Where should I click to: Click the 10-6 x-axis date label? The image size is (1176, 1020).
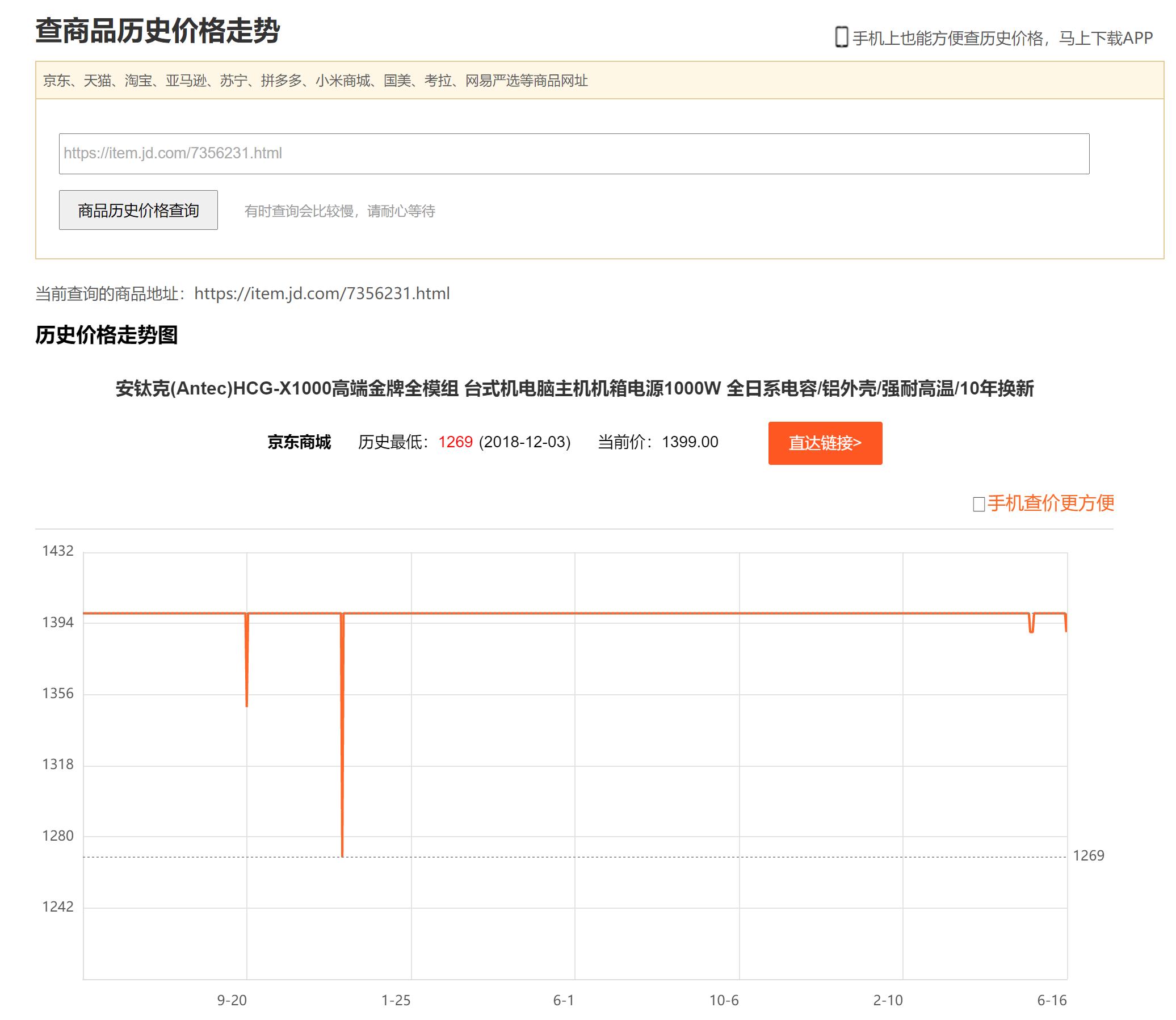(724, 1000)
